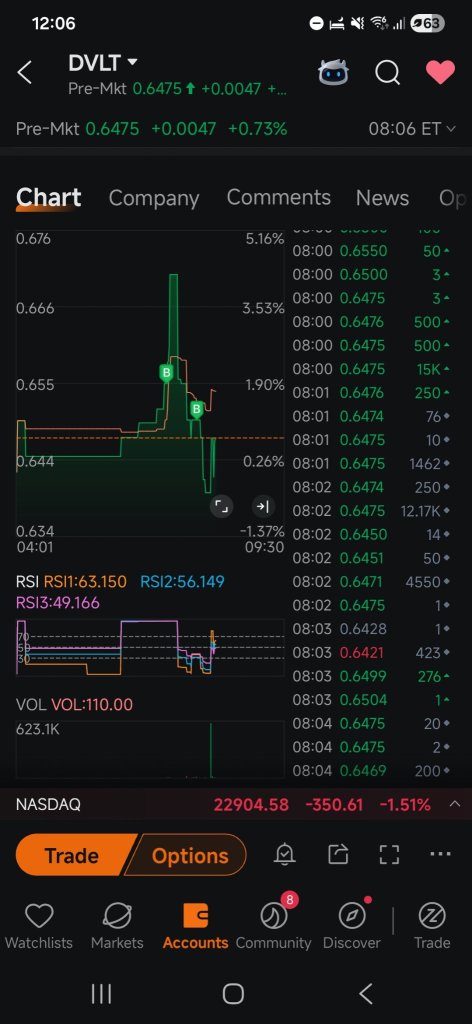472x1024 pixels.
Task: Switch to the Company tab
Action: click(x=153, y=198)
